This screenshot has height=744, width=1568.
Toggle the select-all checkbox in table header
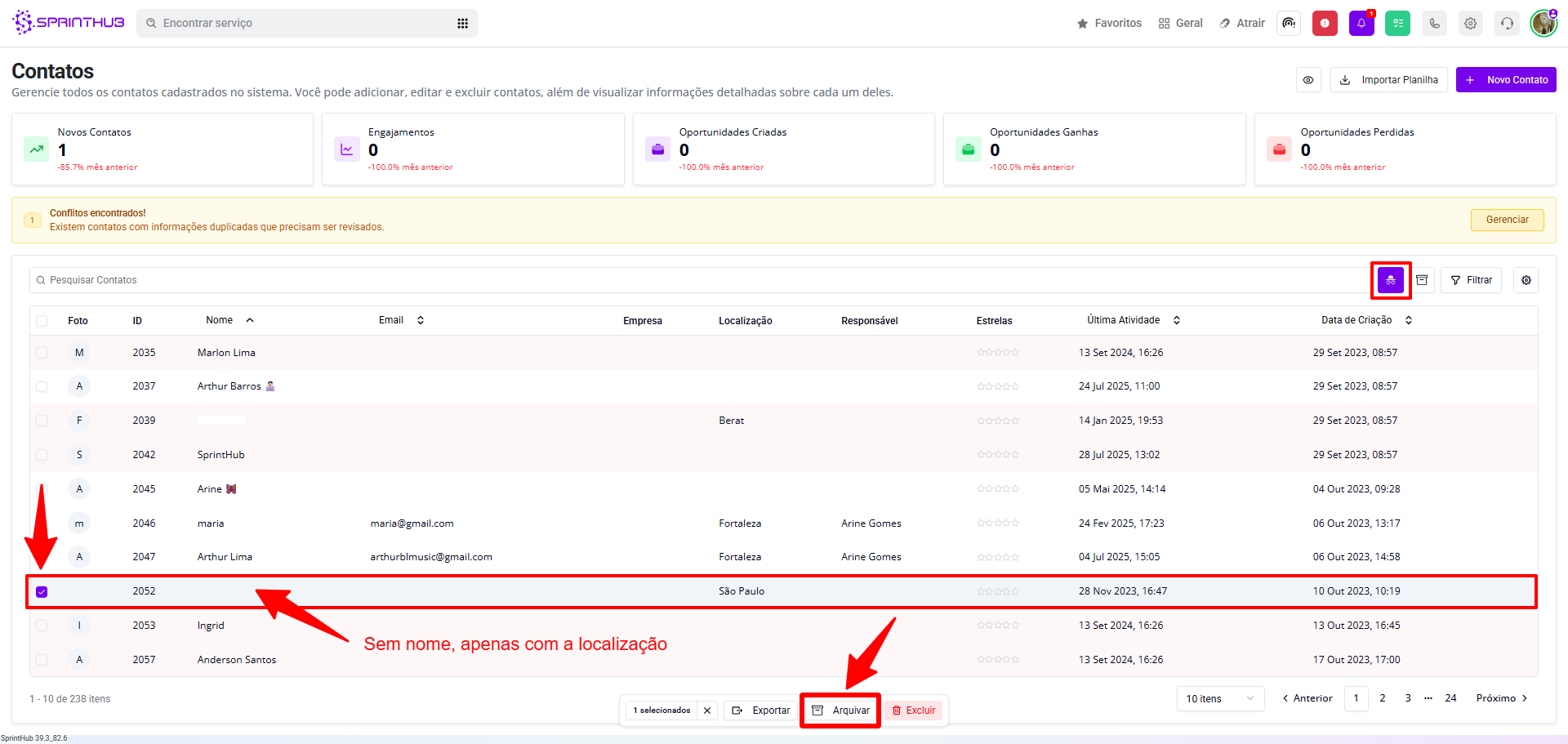[x=42, y=321]
